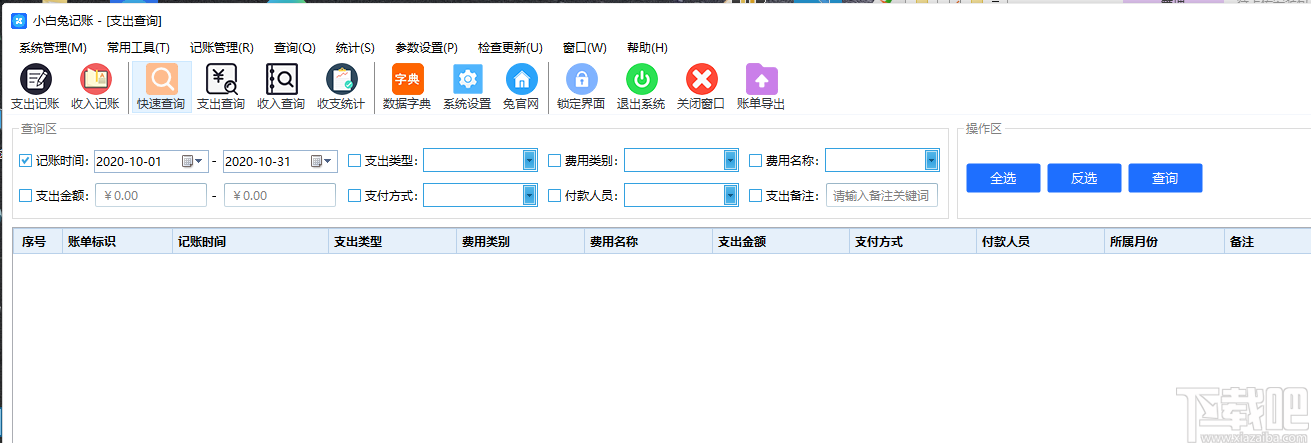1311x443 pixels.
Task: Open the 常用工具(T) menu
Action: pyautogui.click(x=138, y=48)
